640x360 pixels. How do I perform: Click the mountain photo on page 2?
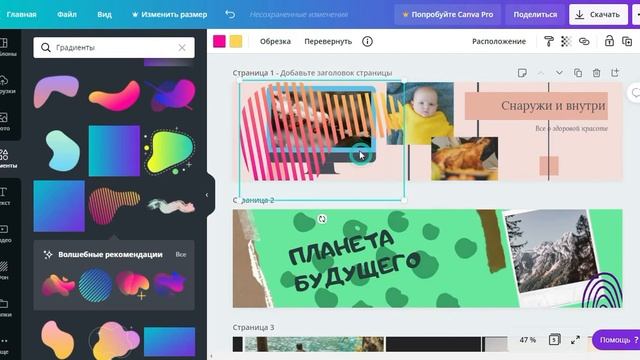click(x=552, y=252)
